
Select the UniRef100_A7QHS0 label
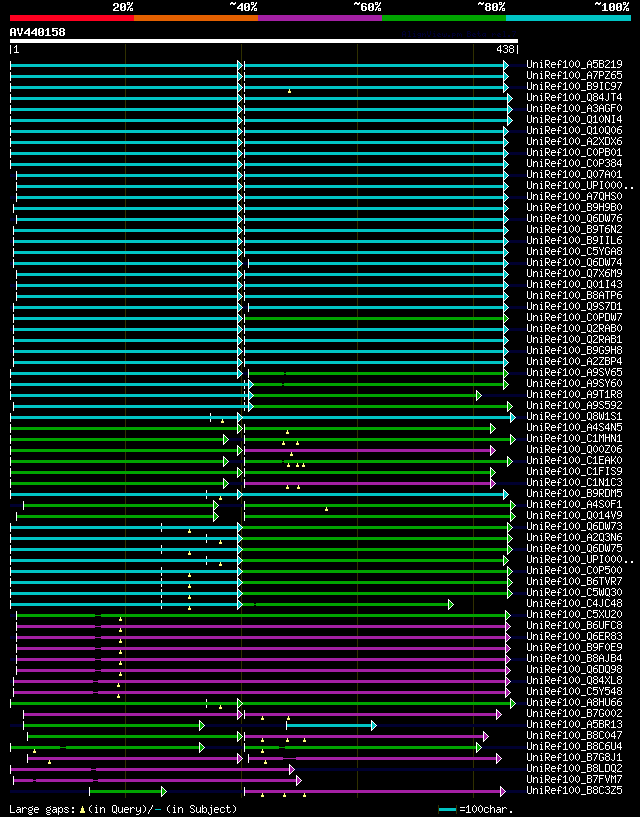(x=574, y=196)
